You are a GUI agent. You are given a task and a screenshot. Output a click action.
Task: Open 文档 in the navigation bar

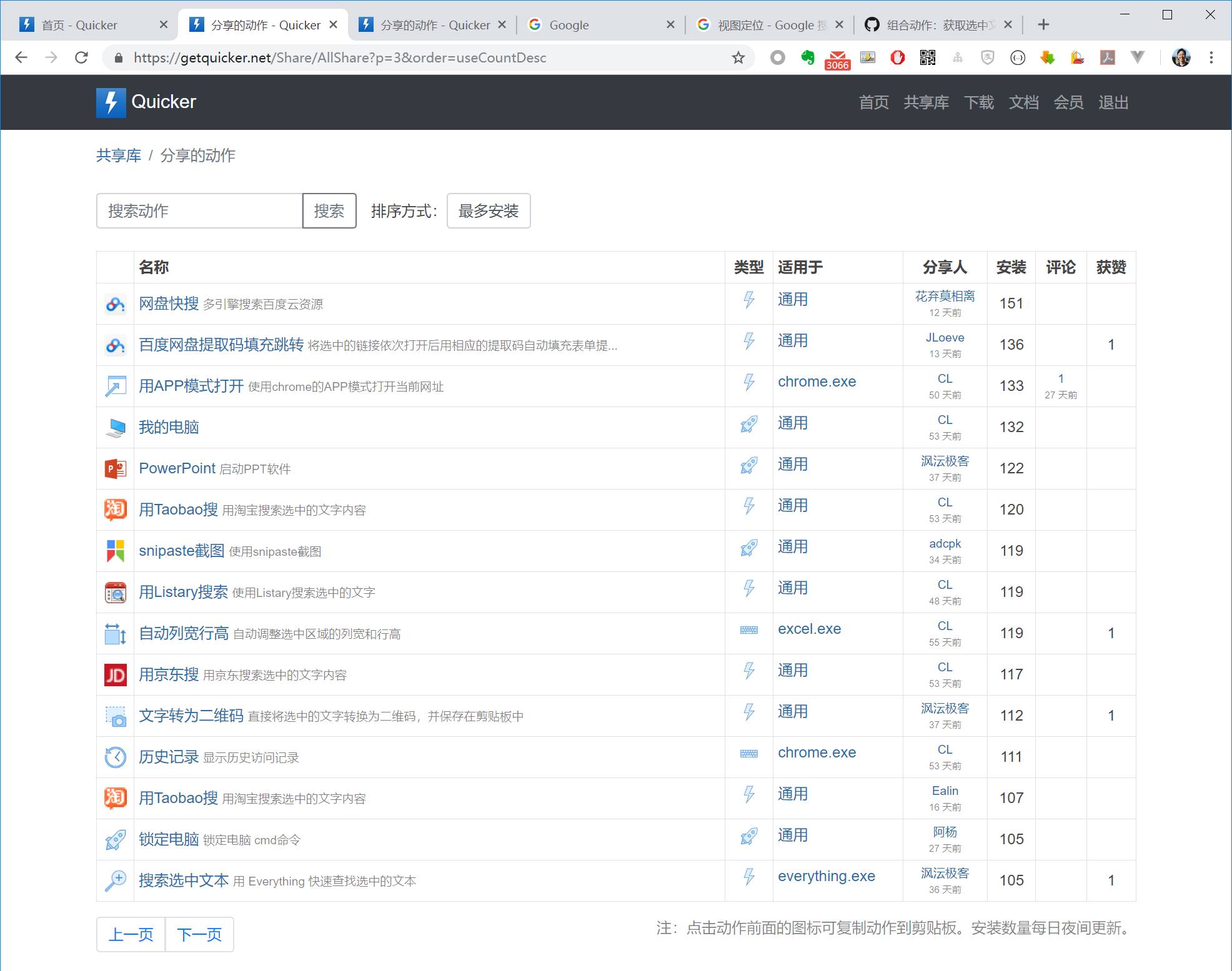click(1023, 102)
